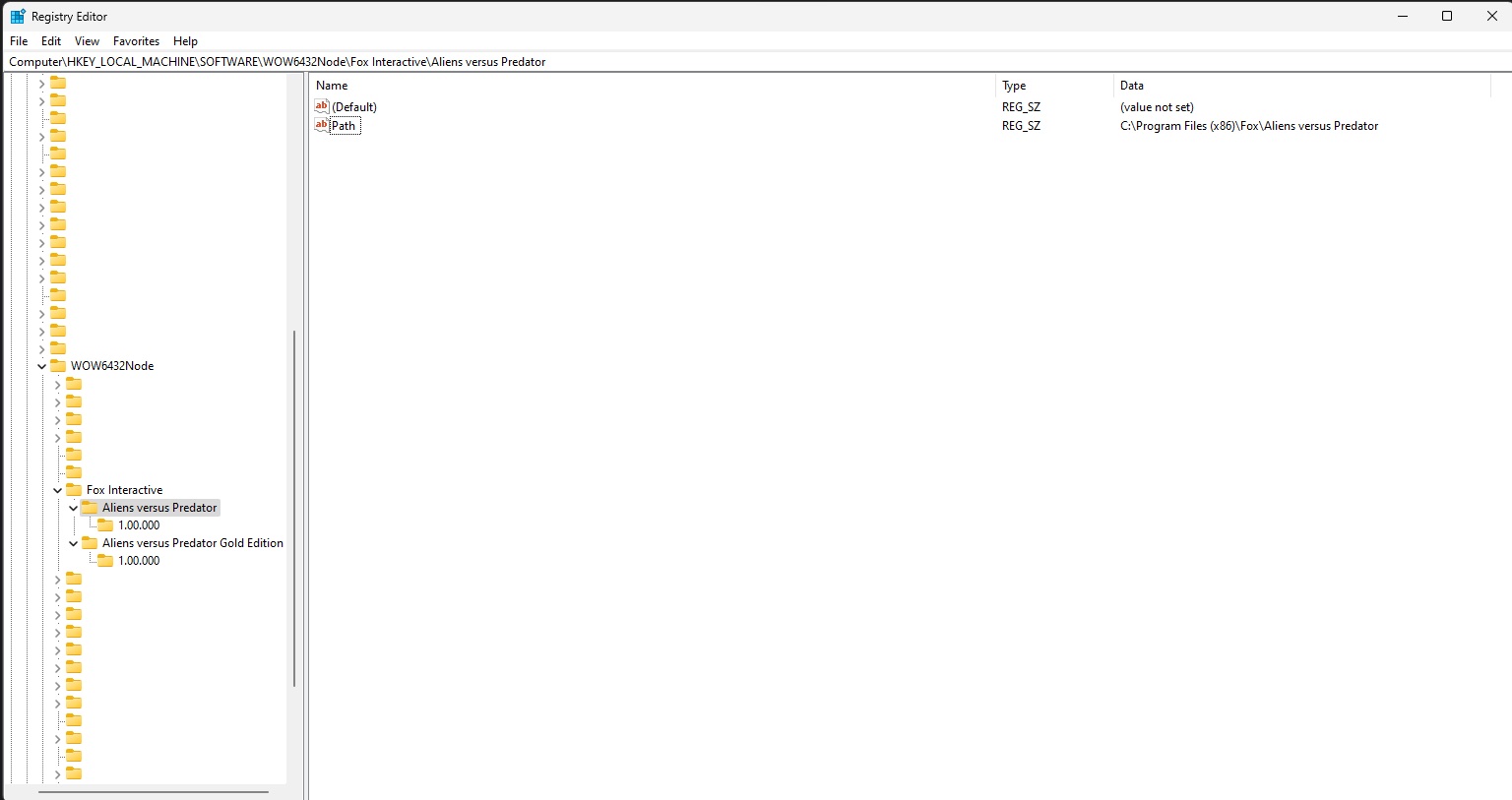Maximize the Registry Editor window
This screenshot has width=1512, height=800.
click(1447, 16)
